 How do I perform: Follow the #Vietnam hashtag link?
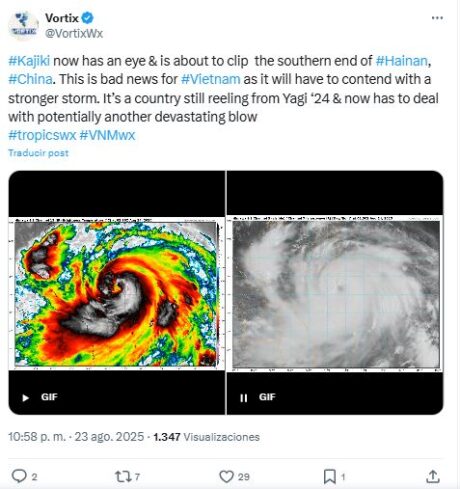point(211,79)
